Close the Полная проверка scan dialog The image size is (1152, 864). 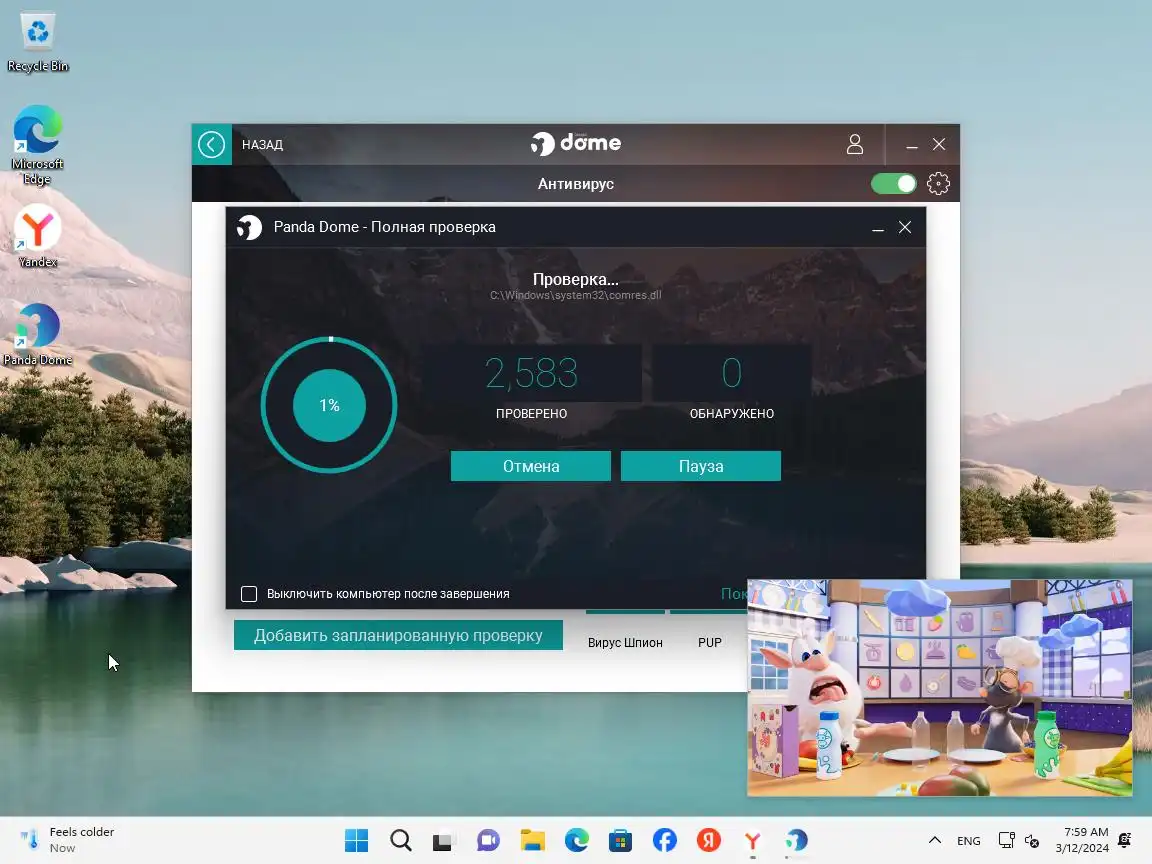(x=905, y=228)
